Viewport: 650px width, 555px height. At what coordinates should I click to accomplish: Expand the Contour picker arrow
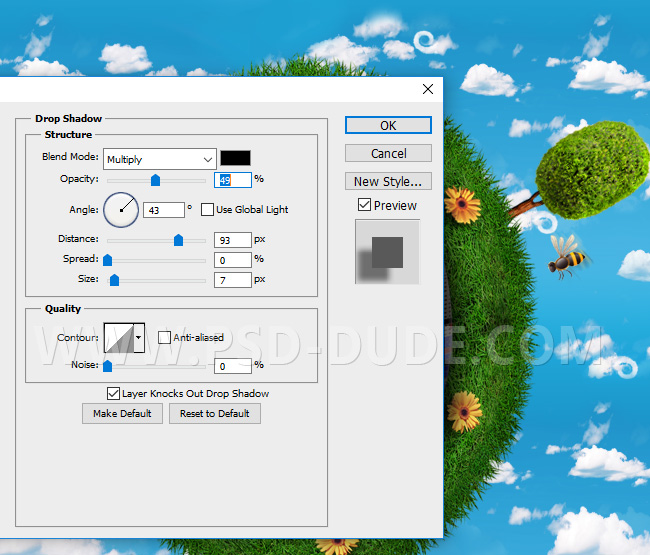(139, 338)
